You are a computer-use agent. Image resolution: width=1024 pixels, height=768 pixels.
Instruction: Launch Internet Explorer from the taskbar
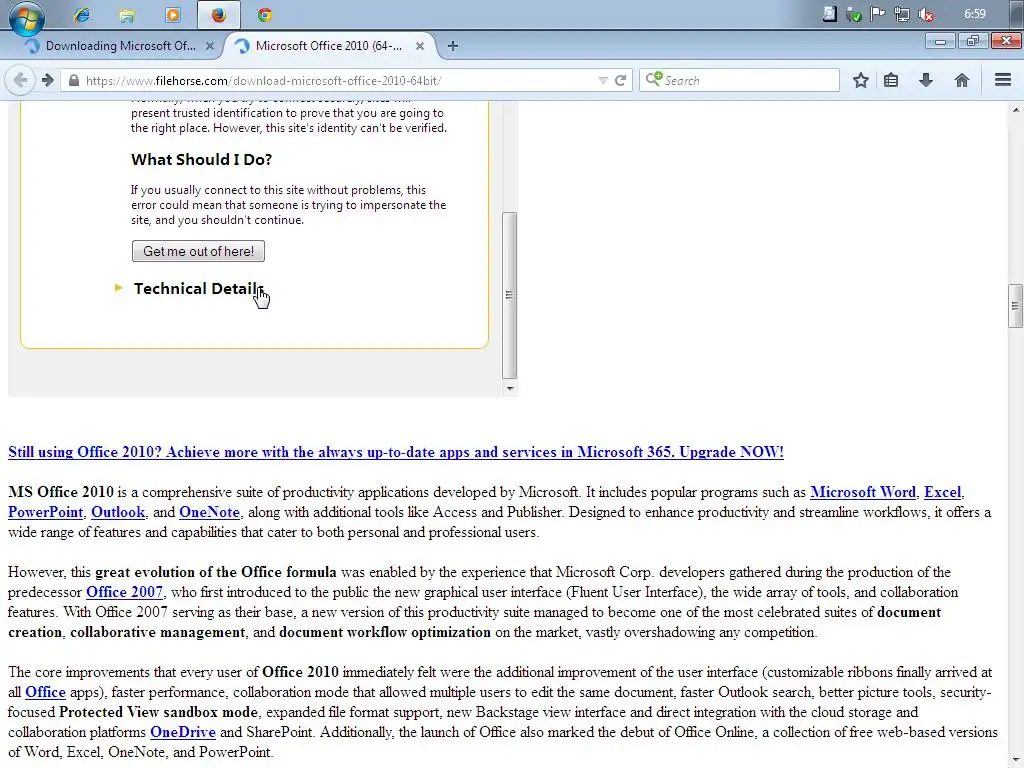click(x=82, y=15)
